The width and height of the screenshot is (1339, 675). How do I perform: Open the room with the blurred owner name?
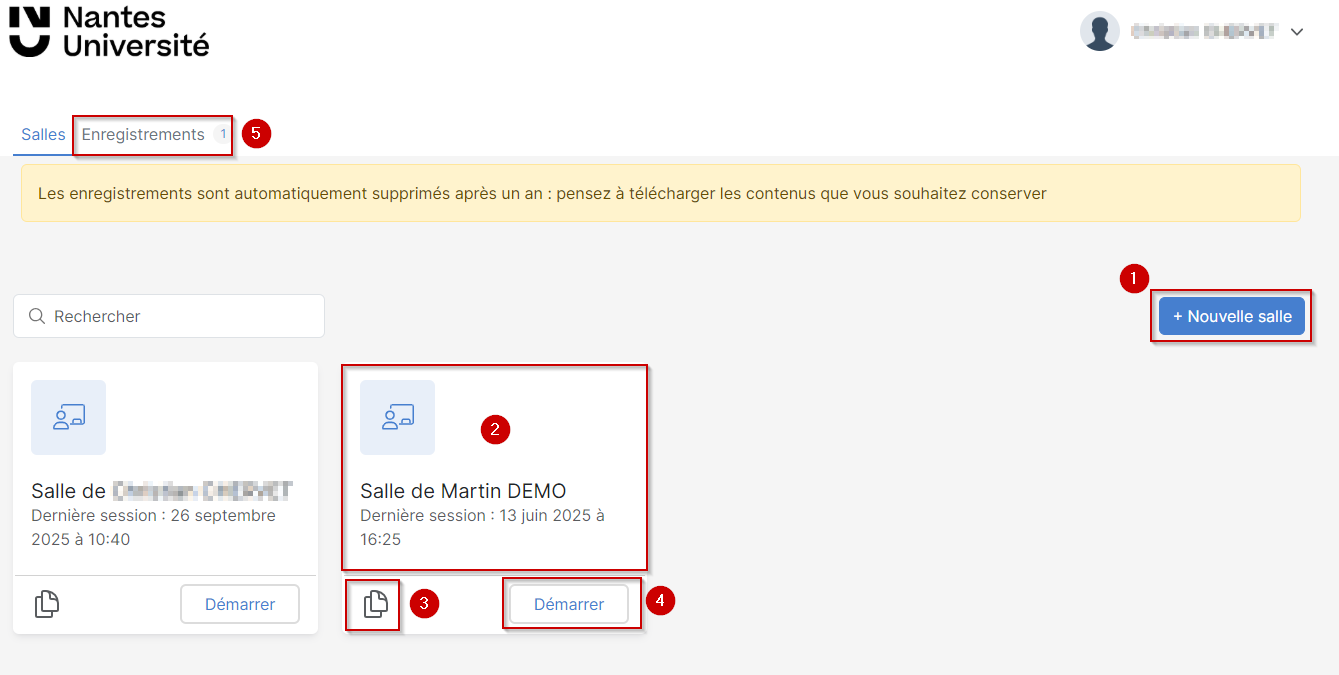click(x=161, y=491)
